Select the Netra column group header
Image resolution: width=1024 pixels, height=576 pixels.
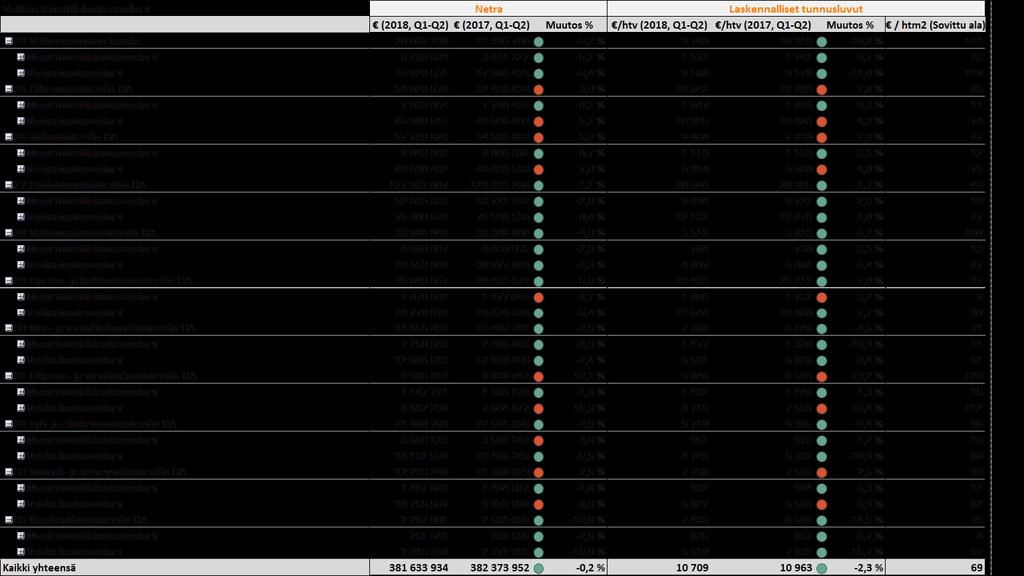point(488,8)
